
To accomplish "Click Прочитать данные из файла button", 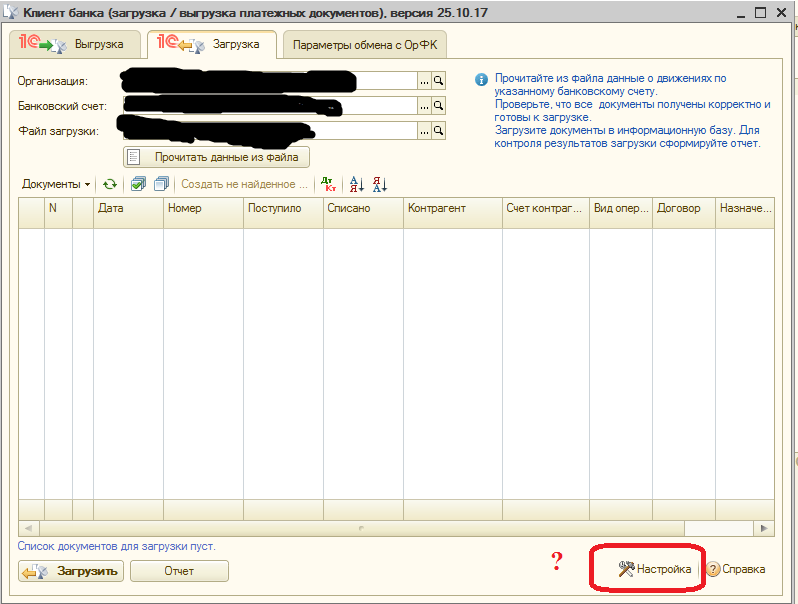I will tap(216, 157).
